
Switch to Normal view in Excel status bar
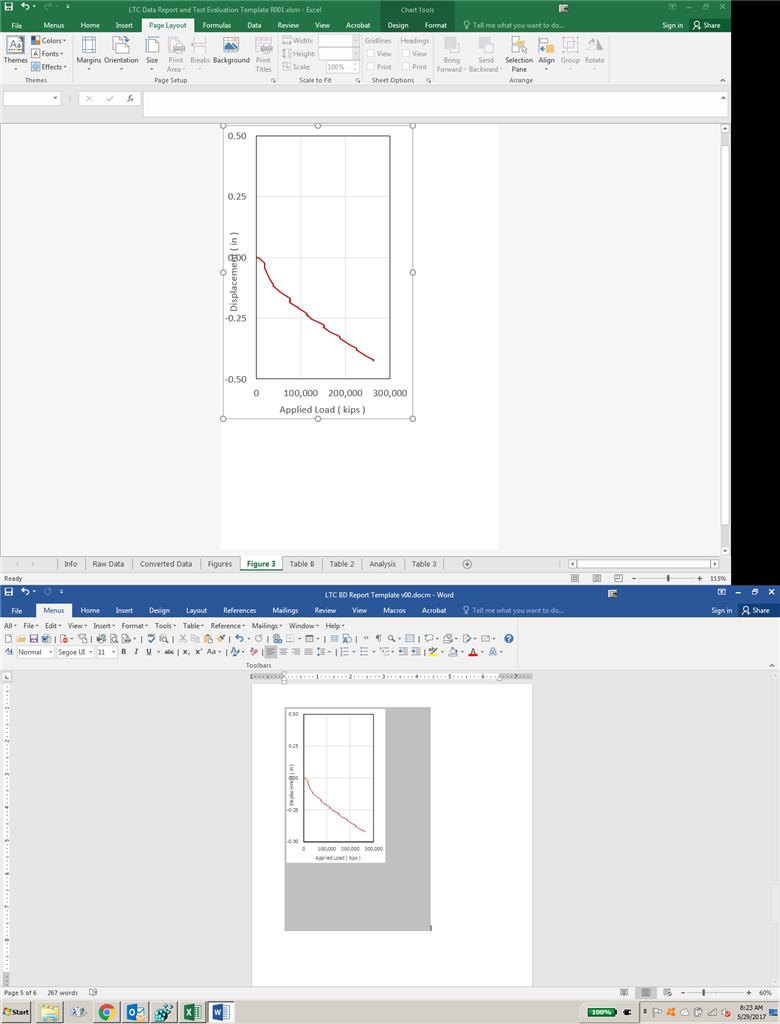(x=575, y=579)
